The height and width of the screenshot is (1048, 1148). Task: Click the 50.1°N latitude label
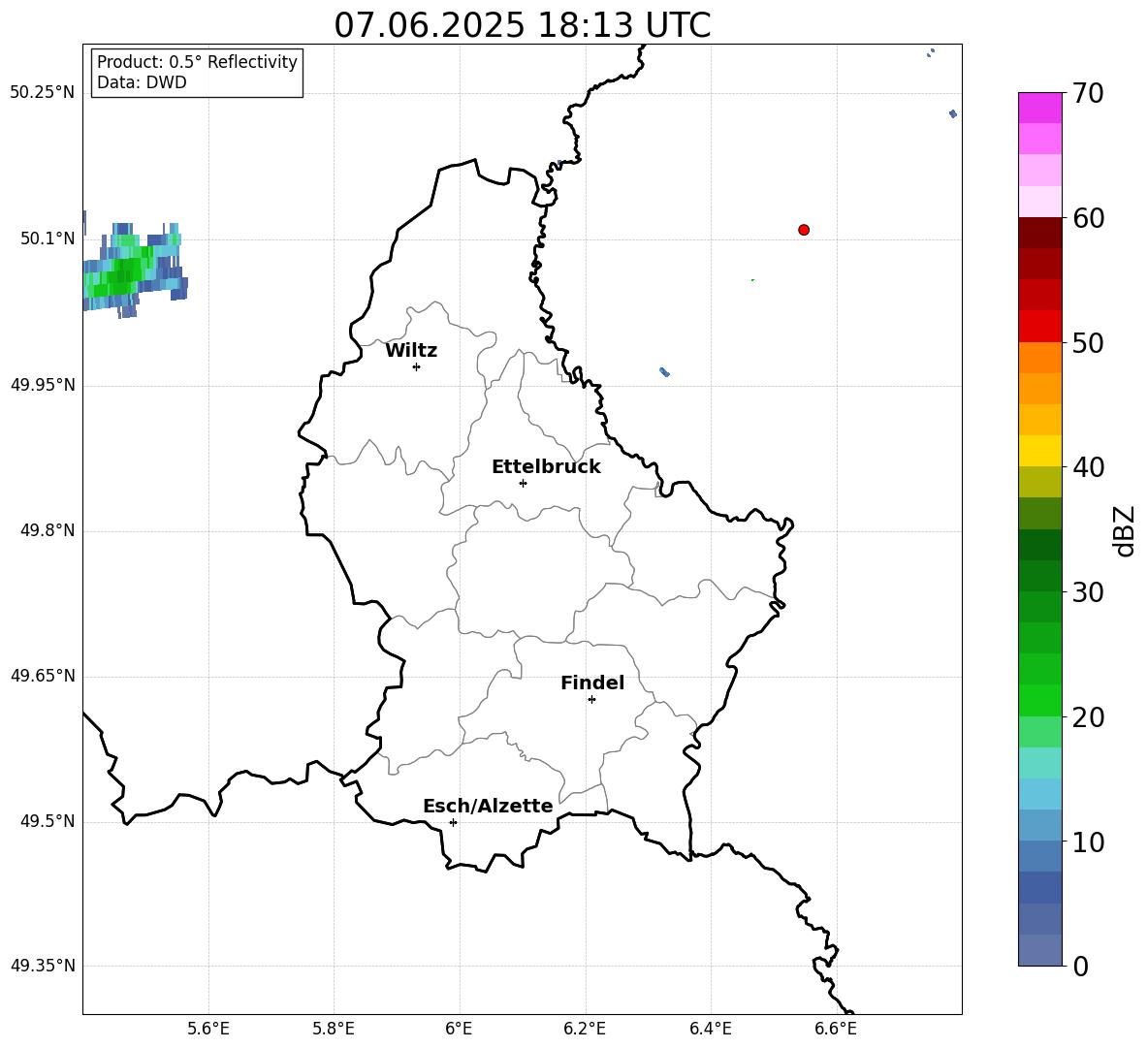(48, 238)
